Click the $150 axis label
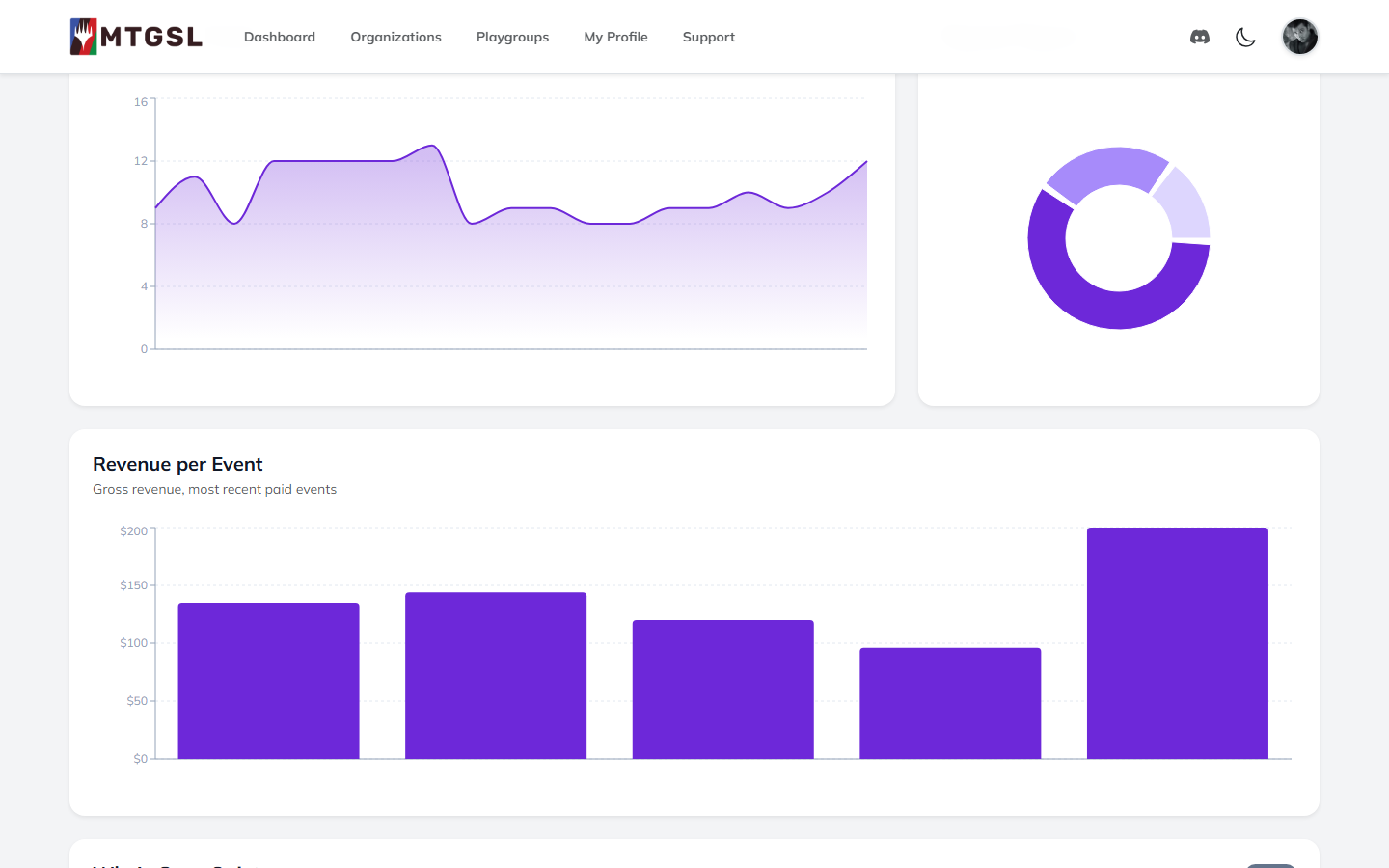 point(133,585)
